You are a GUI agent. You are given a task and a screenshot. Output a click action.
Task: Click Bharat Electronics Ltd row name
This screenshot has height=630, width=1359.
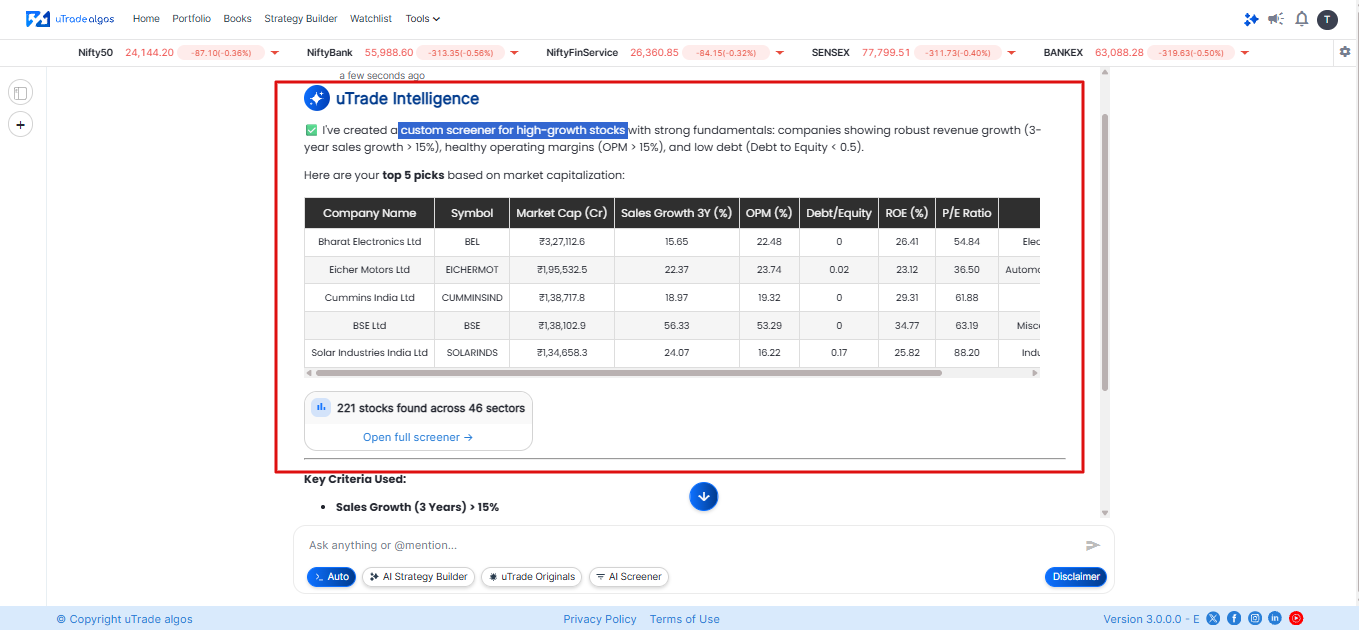pos(370,241)
